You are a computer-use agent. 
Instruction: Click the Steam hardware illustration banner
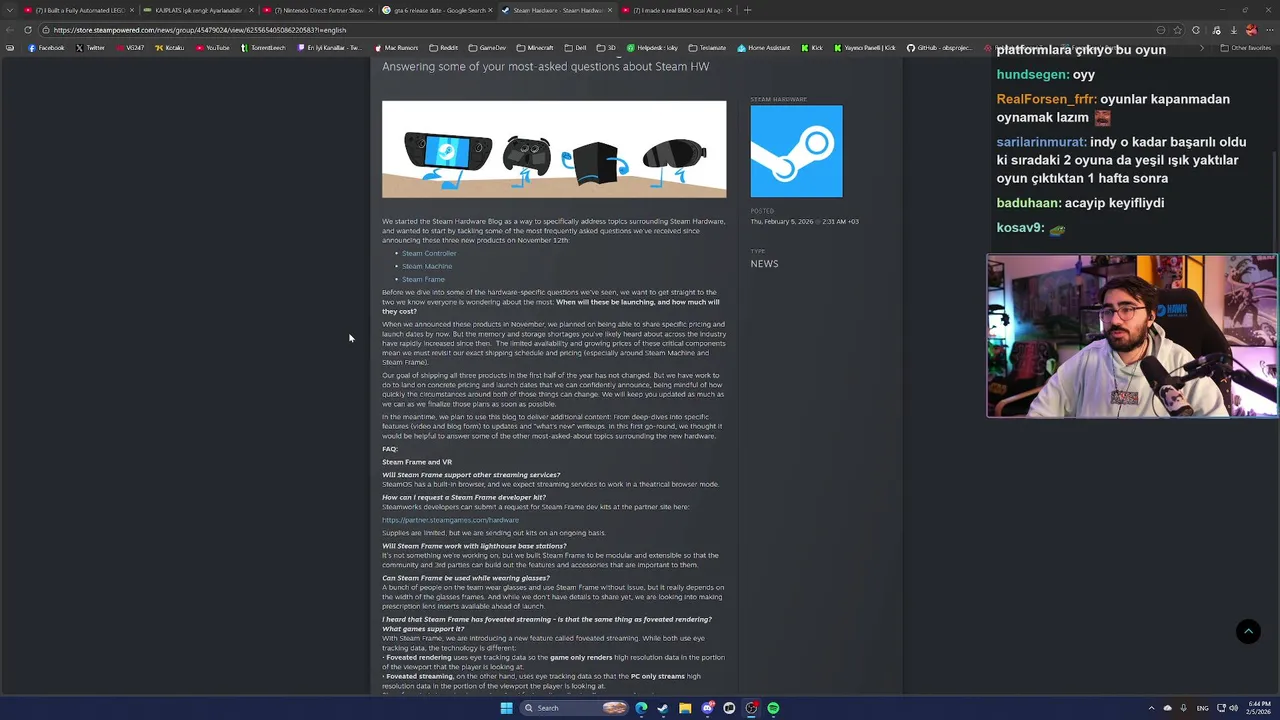554,149
